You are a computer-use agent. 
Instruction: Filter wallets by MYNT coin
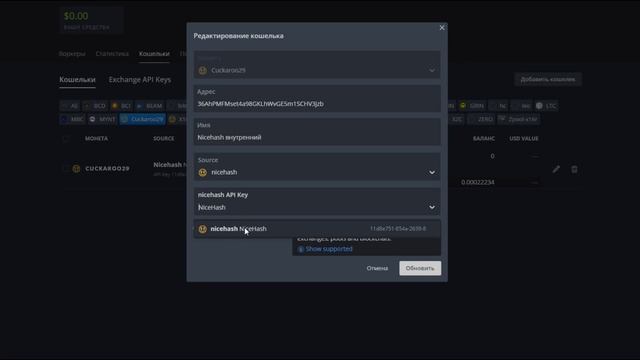point(102,119)
